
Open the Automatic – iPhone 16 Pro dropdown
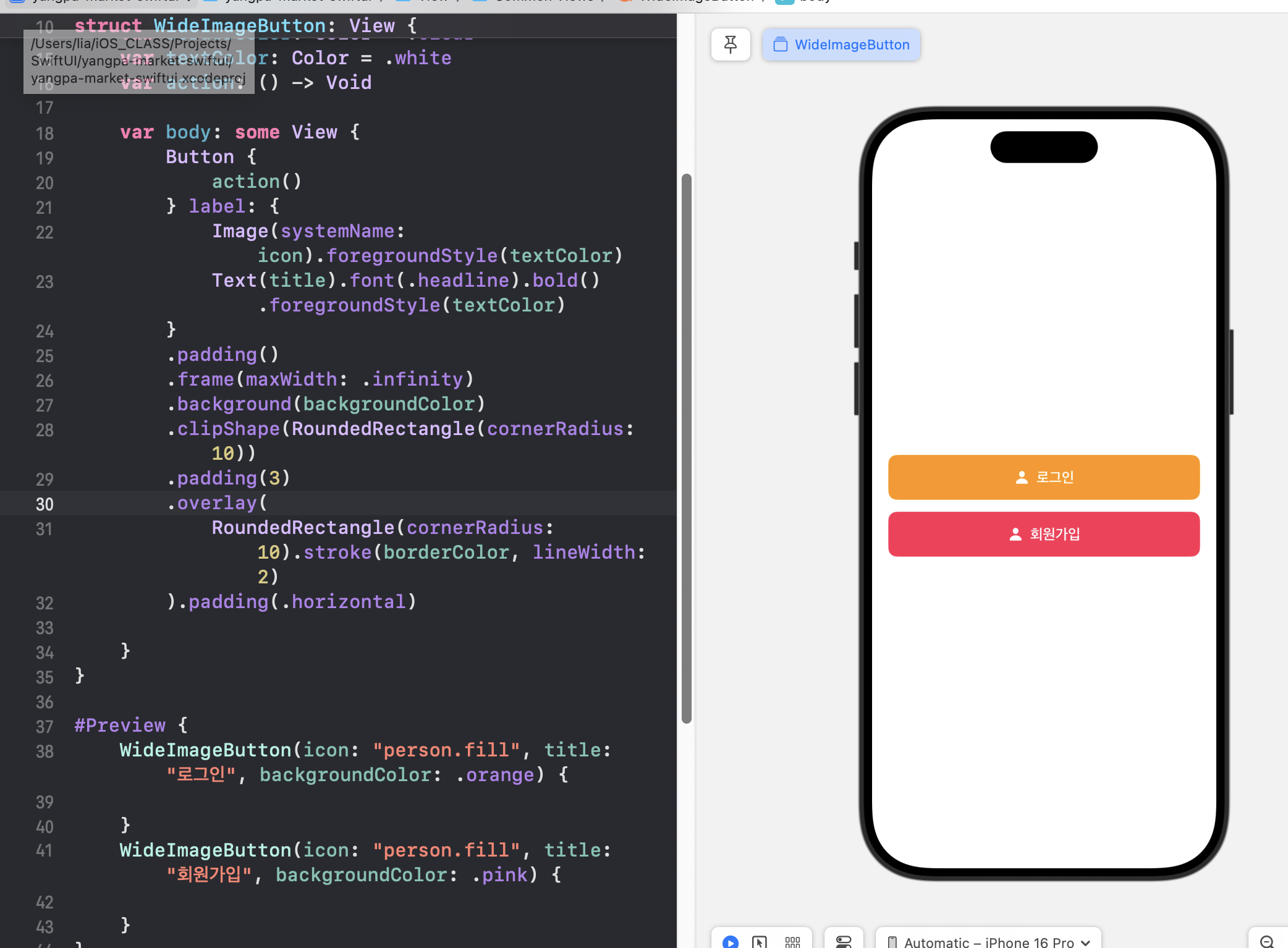(x=988, y=941)
